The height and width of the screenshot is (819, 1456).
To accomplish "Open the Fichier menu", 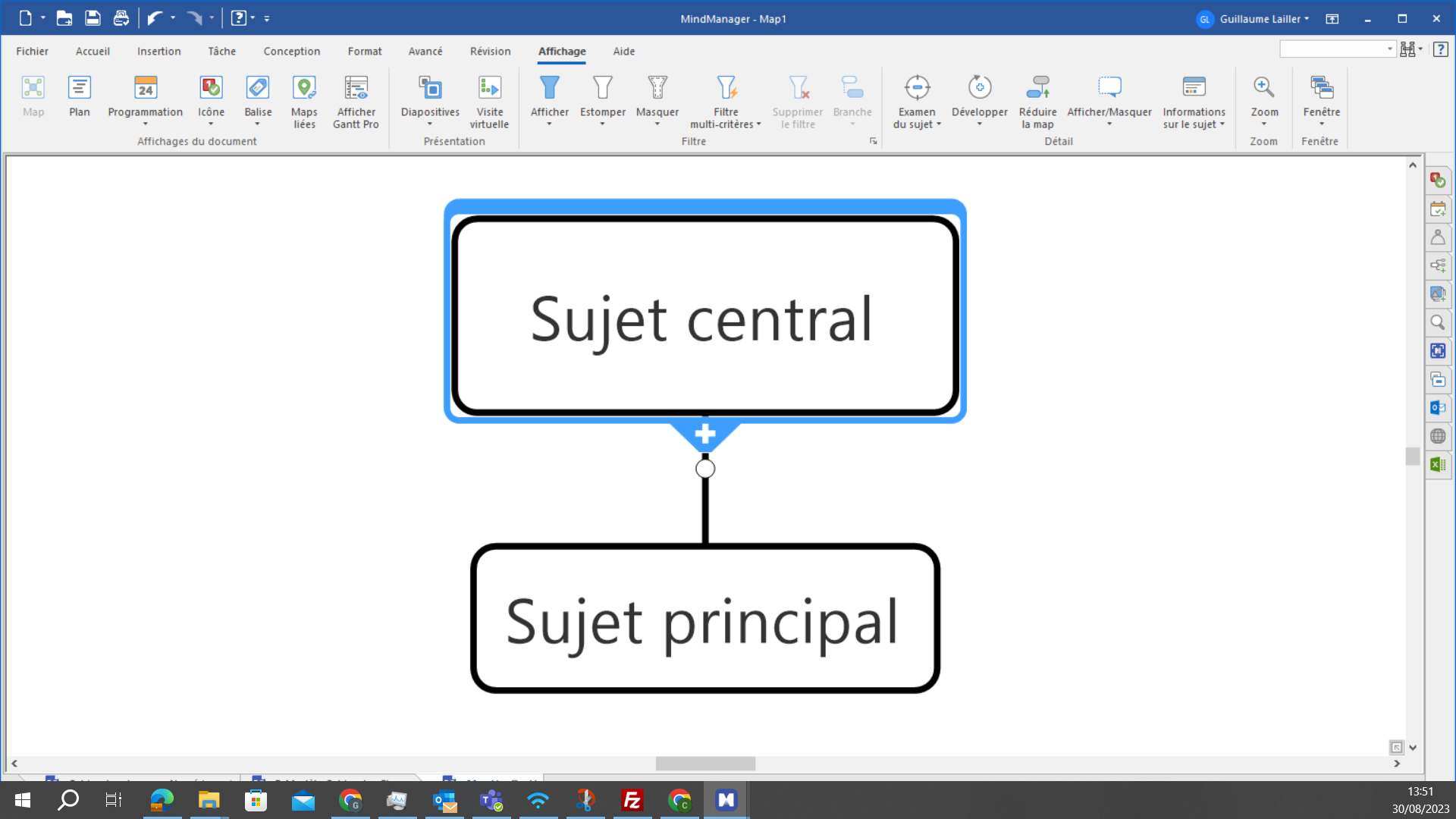I will (x=32, y=52).
